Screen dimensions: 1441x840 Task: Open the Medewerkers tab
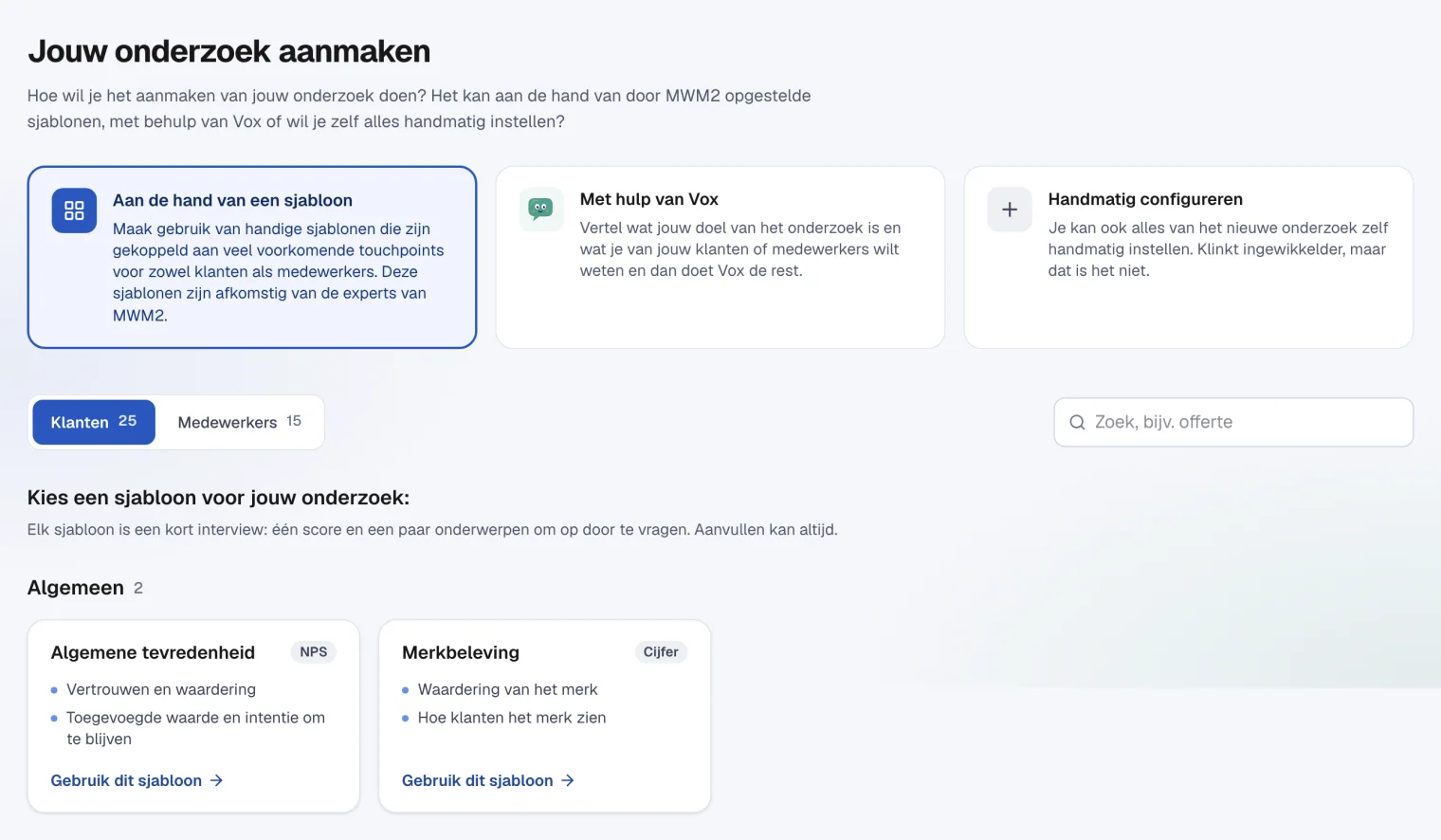point(239,422)
